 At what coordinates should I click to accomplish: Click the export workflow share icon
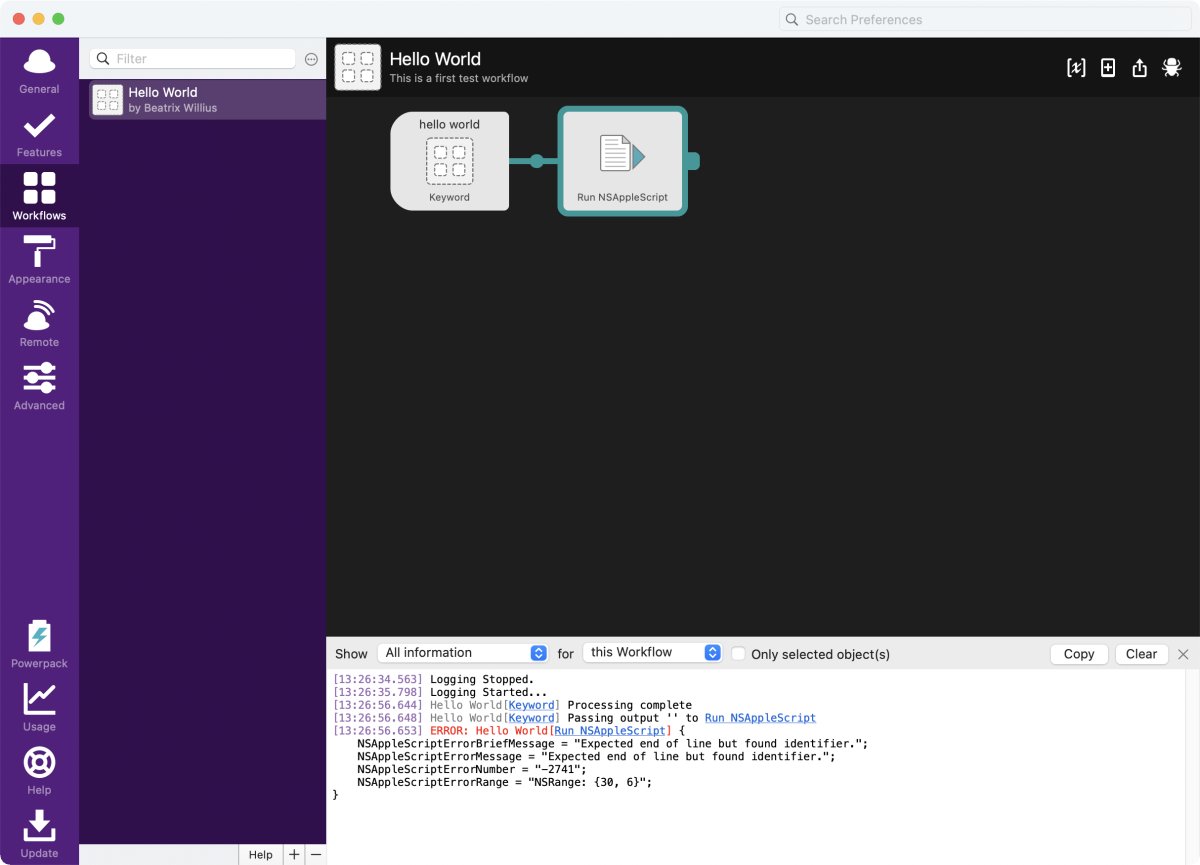pyautogui.click(x=1139, y=68)
